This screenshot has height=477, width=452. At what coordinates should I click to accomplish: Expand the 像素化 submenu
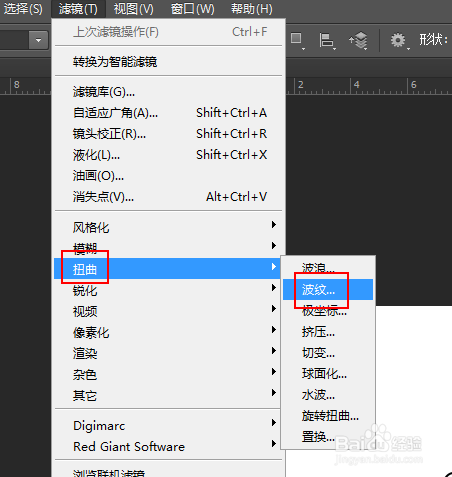click(168, 332)
